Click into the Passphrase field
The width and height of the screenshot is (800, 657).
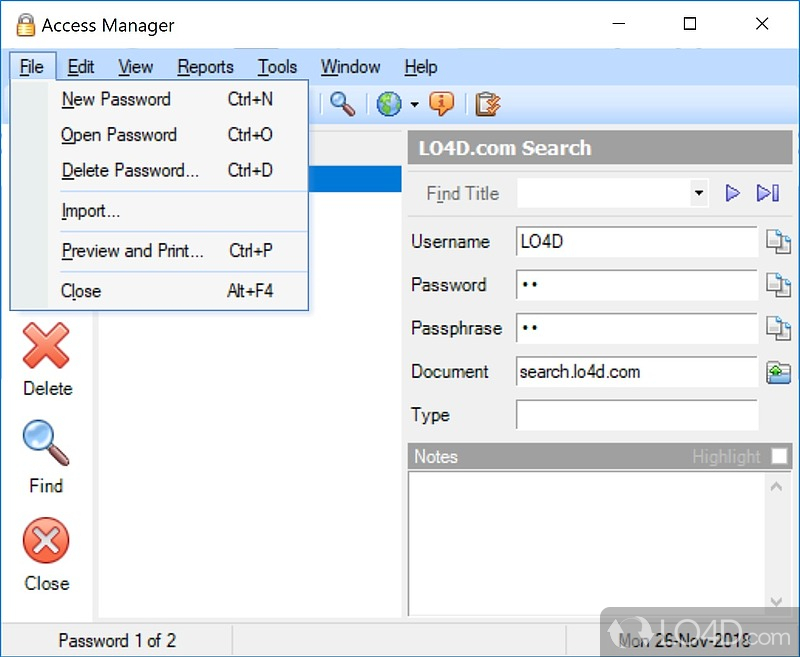pos(637,328)
